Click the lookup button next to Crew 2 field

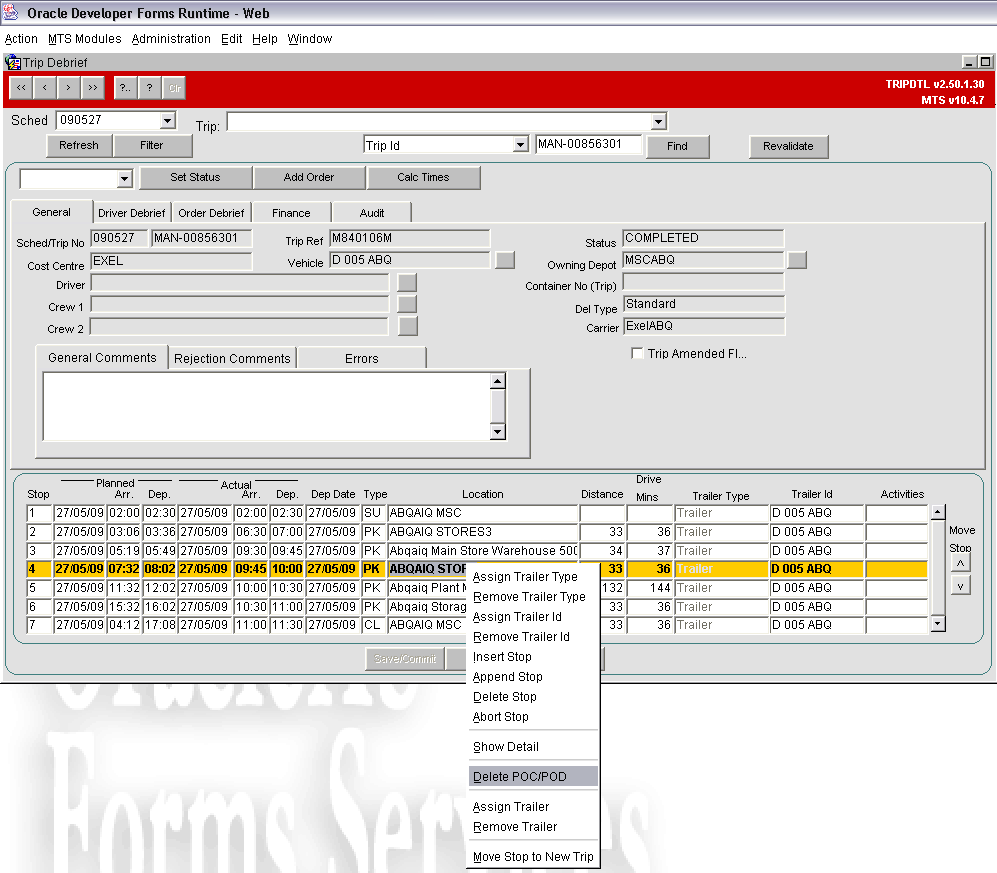(408, 326)
